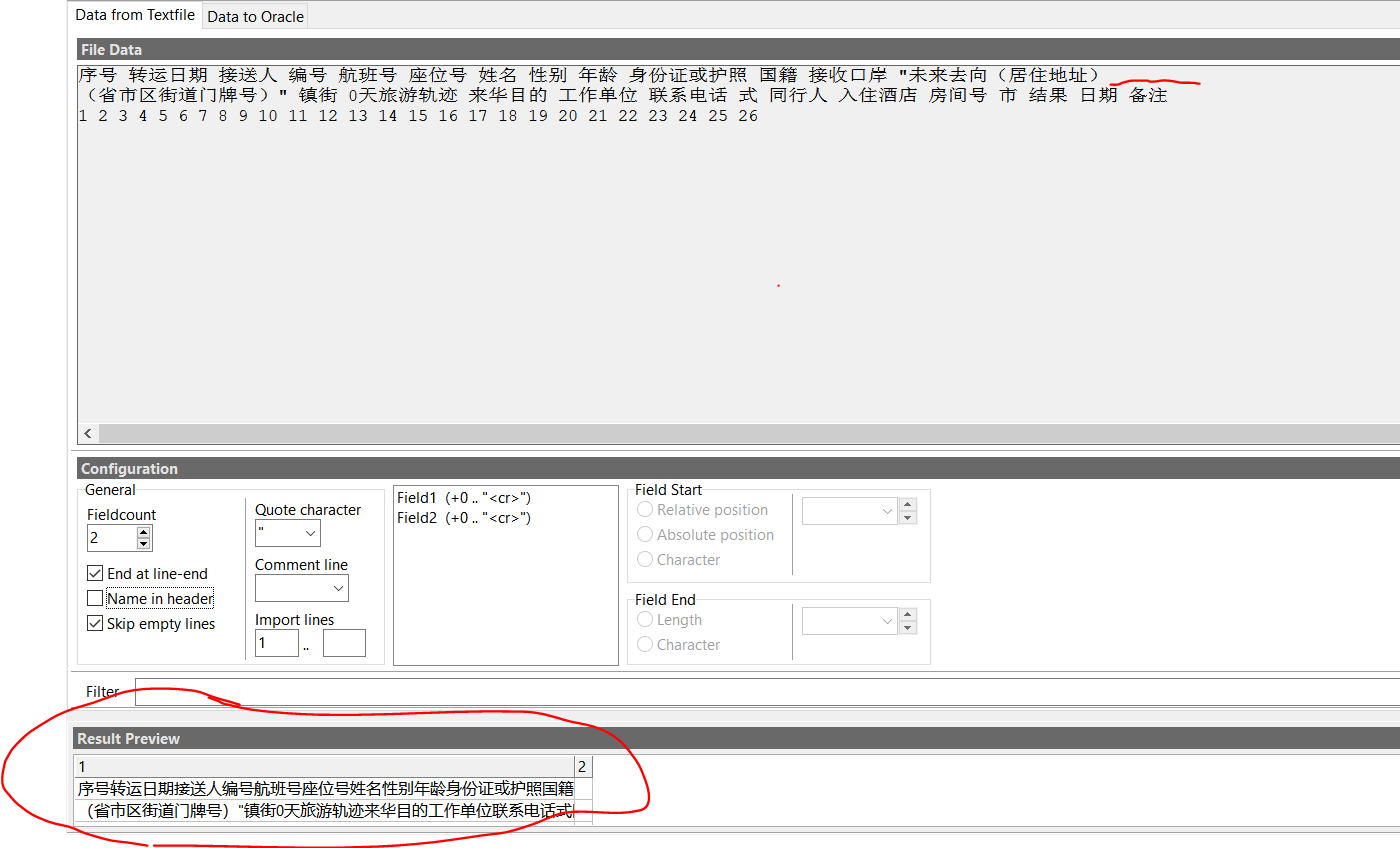Select the Length radio under Field End
The width and height of the screenshot is (1400, 848).
pyautogui.click(x=645, y=620)
